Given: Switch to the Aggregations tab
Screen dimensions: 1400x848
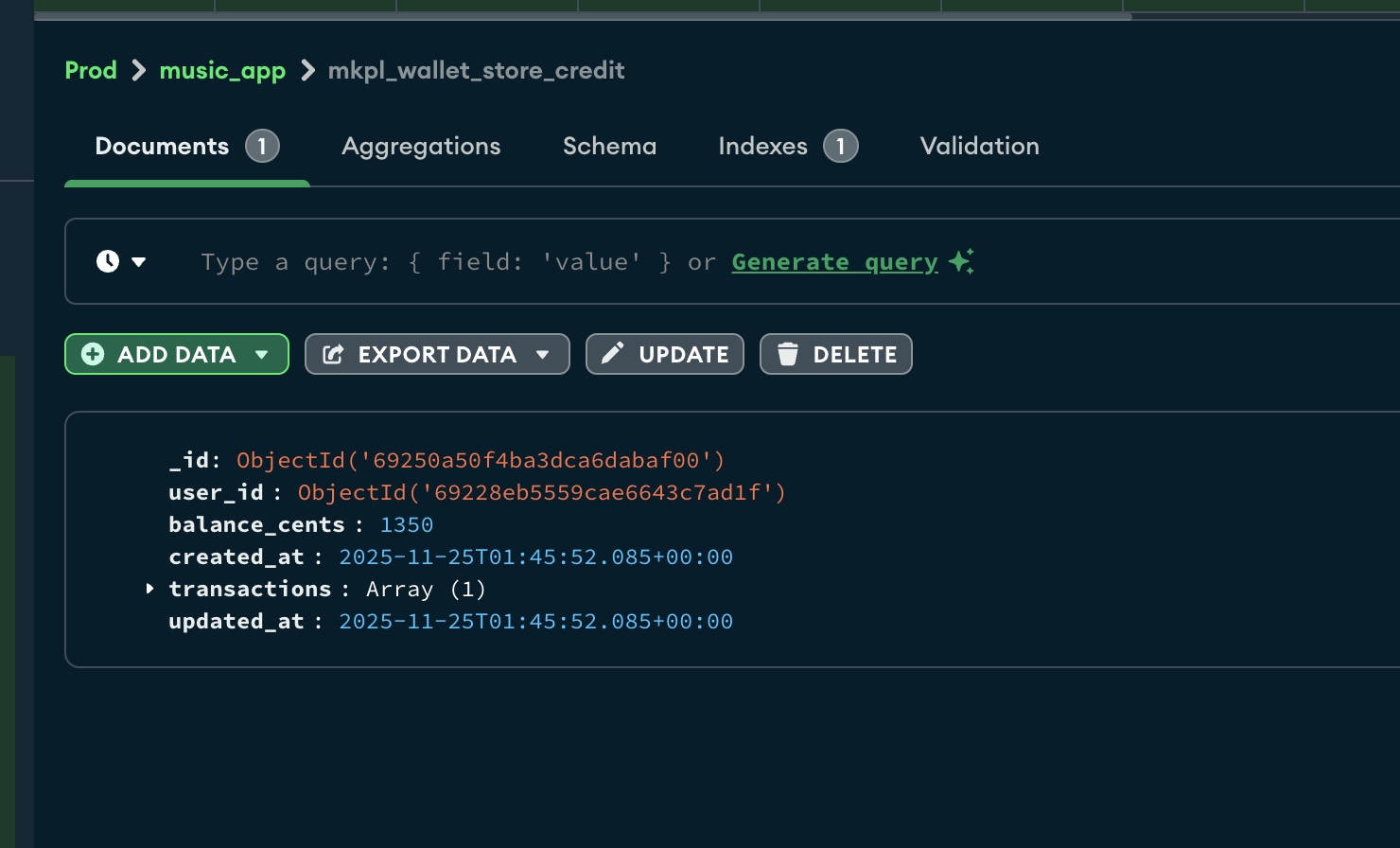Looking at the screenshot, I should 421,146.
